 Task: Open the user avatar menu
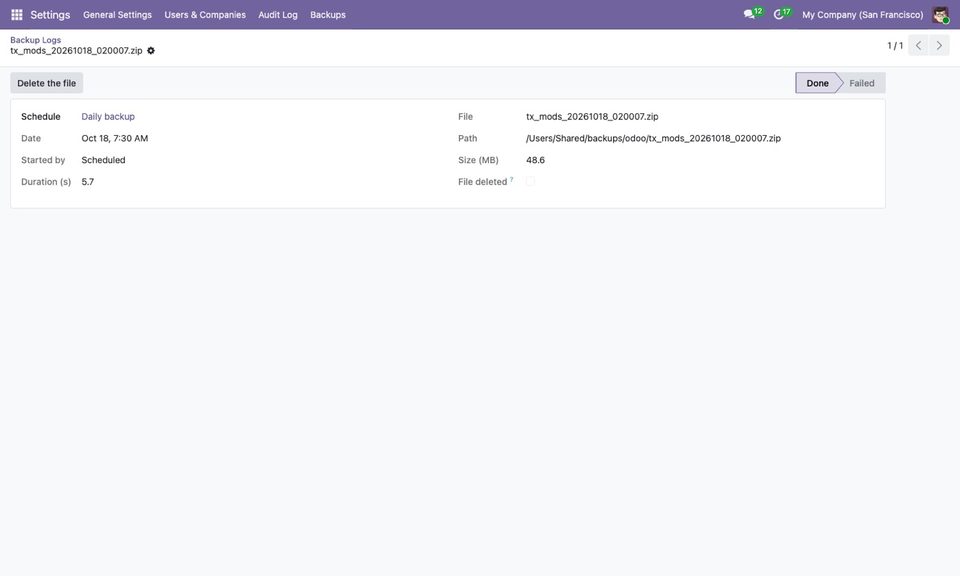(940, 15)
